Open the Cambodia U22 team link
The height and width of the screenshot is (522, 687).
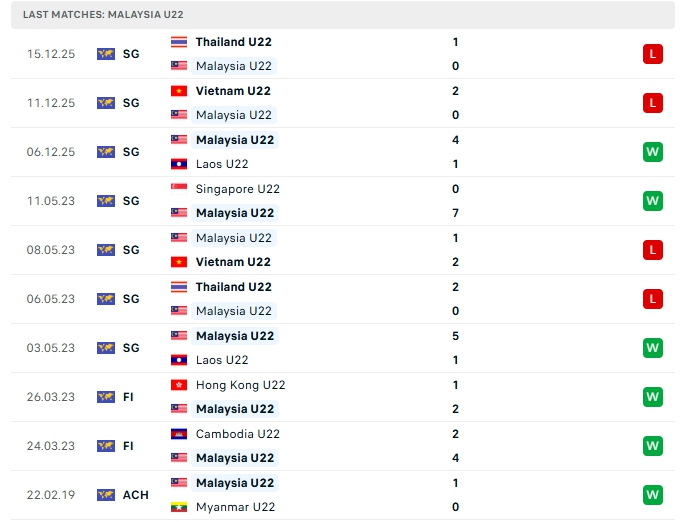click(x=237, y=434)
